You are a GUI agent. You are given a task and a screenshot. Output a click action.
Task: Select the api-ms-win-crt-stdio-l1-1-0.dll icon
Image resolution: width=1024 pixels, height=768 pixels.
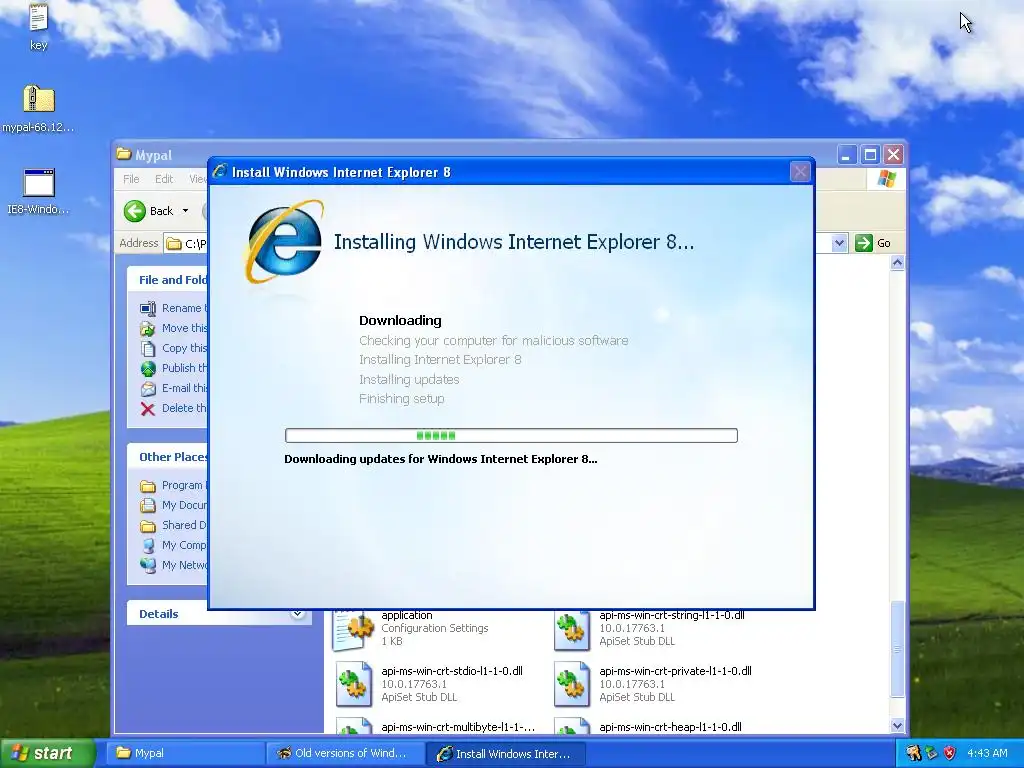353,684
